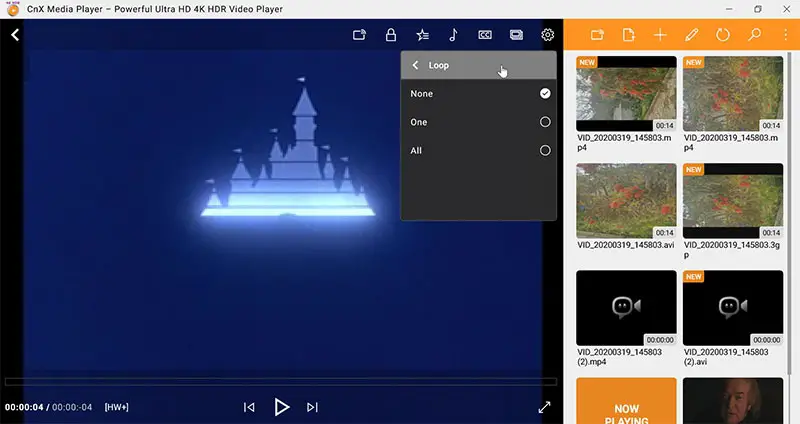
Task: Play the video
Action: [x=282, y=407]
